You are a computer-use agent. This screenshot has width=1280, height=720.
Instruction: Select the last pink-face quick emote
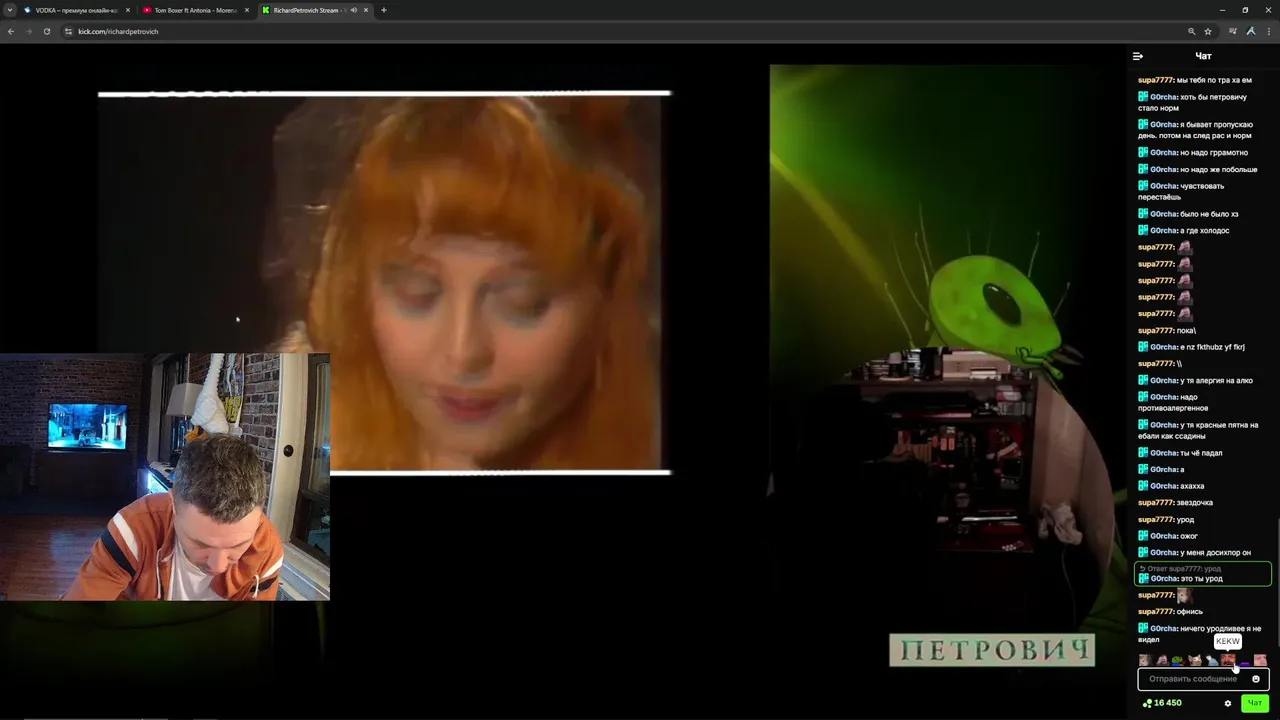coord(1260,660)
